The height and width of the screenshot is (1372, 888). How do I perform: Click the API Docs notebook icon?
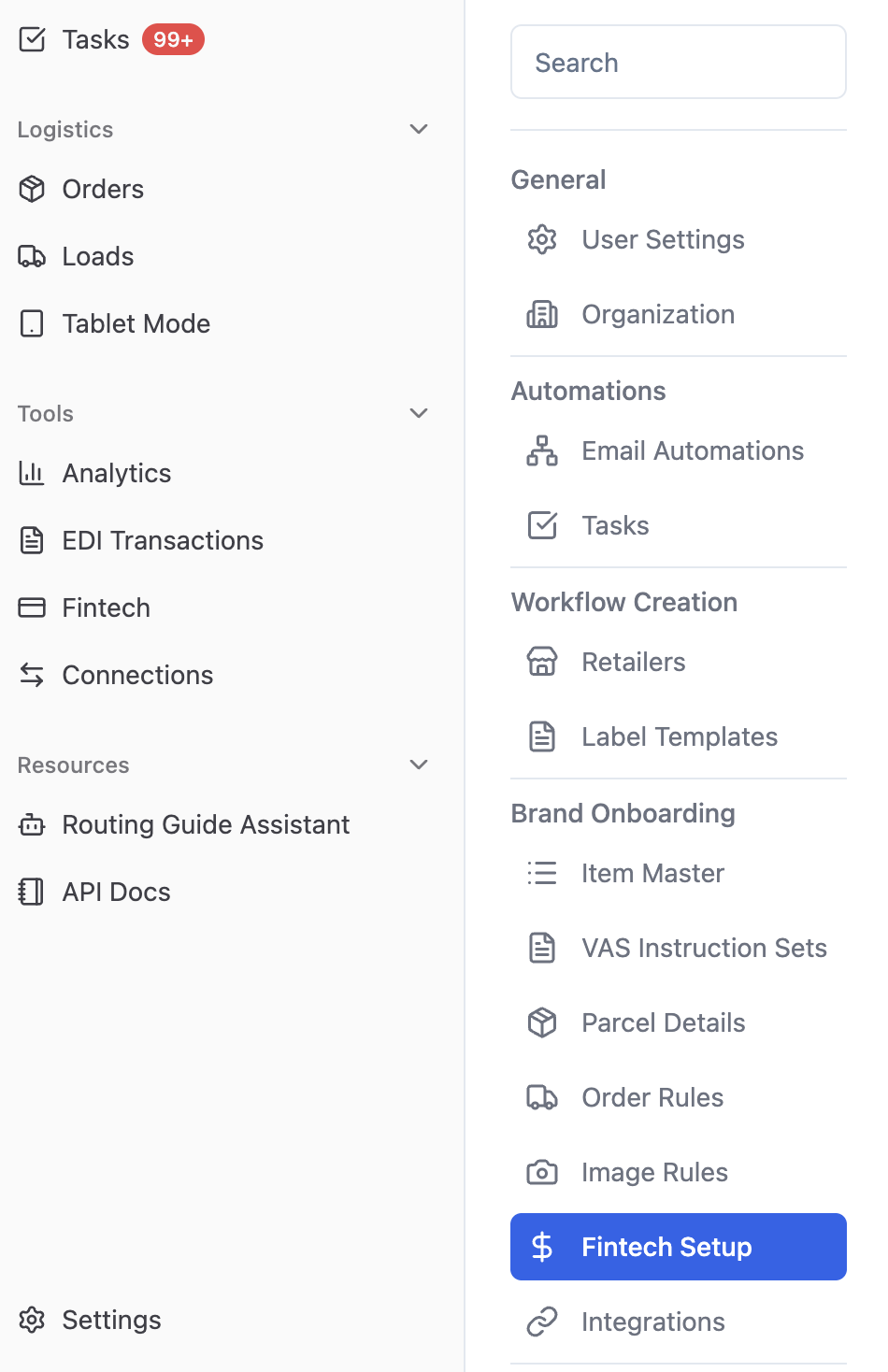32,892
